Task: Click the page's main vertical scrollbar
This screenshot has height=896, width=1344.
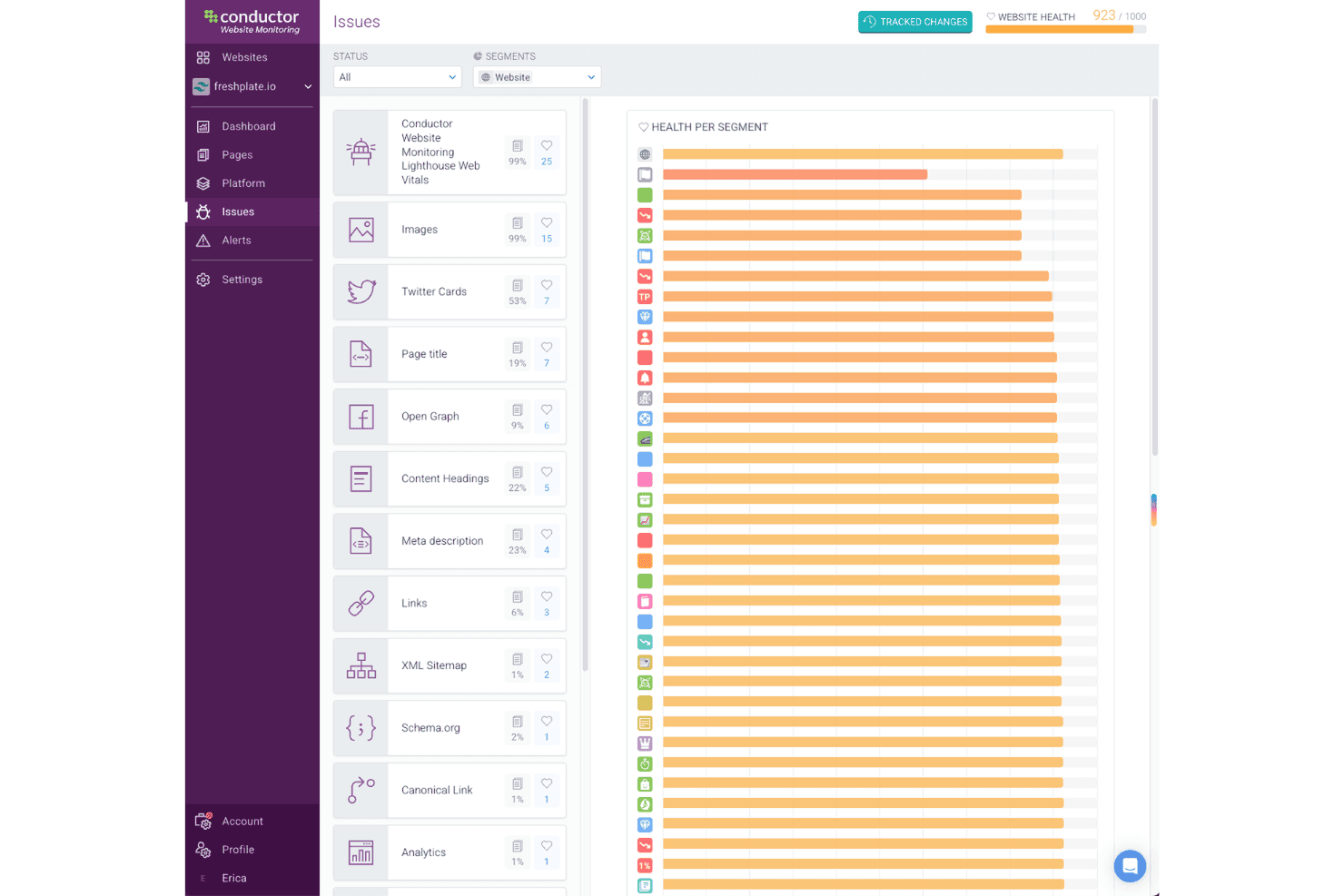Action: tap(1155, 277)
